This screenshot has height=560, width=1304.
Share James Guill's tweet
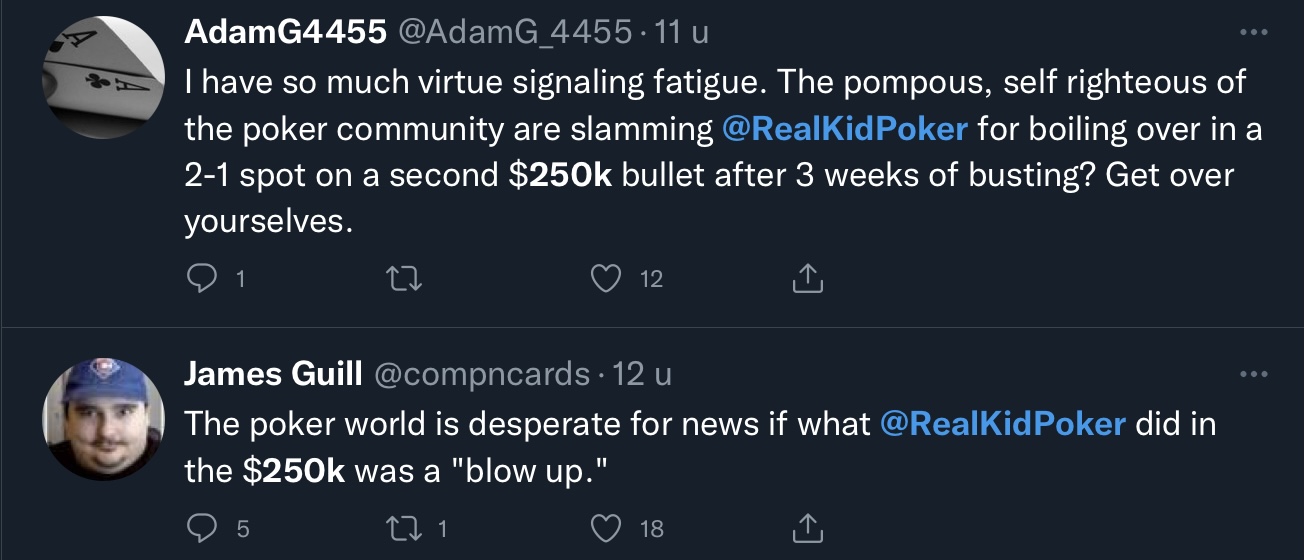click(807, 527)
